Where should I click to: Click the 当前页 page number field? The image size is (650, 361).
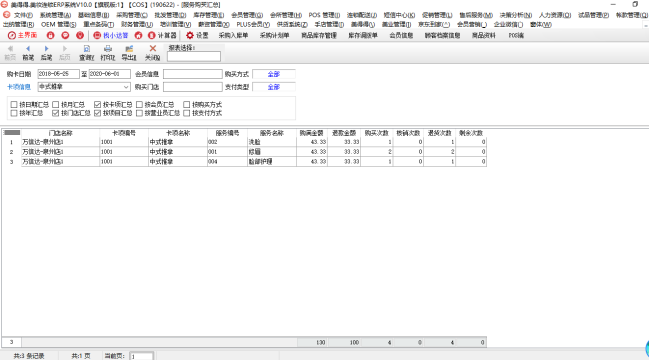(141, 356)
